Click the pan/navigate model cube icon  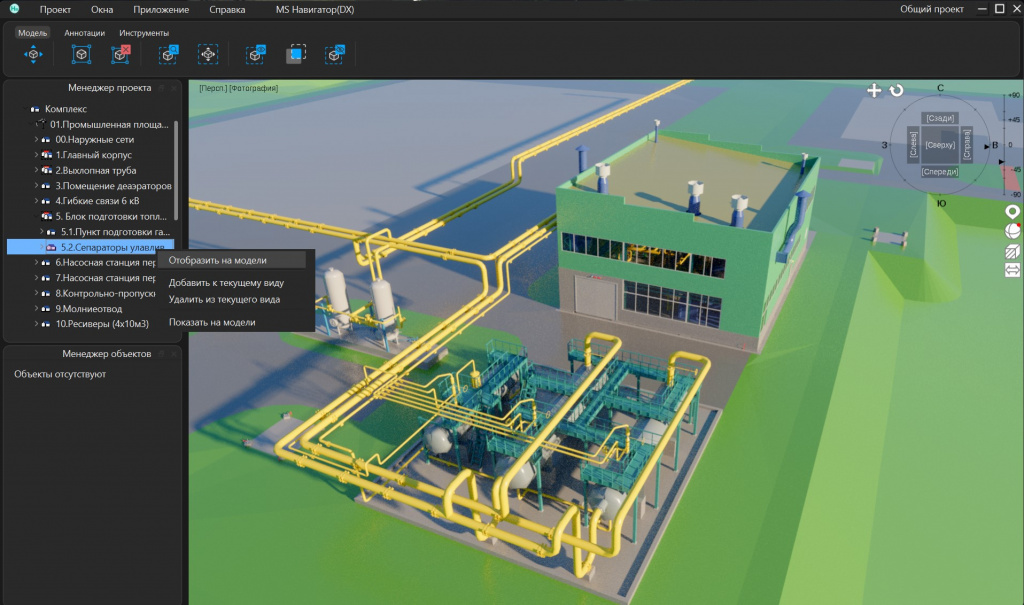click(33, 54)
